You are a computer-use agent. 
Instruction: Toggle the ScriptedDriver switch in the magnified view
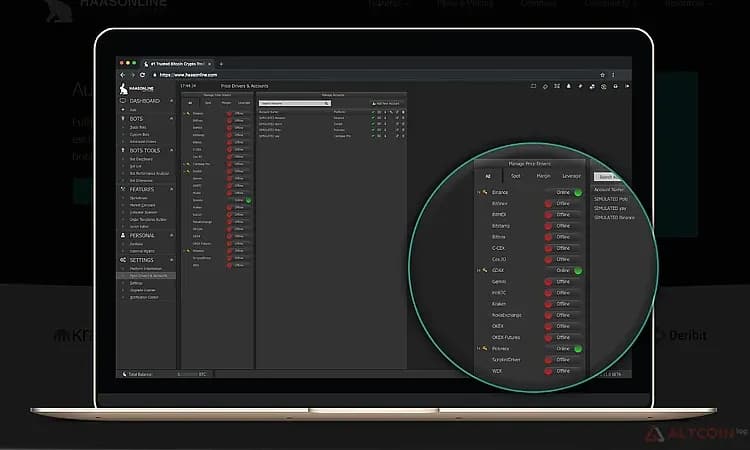564,360
